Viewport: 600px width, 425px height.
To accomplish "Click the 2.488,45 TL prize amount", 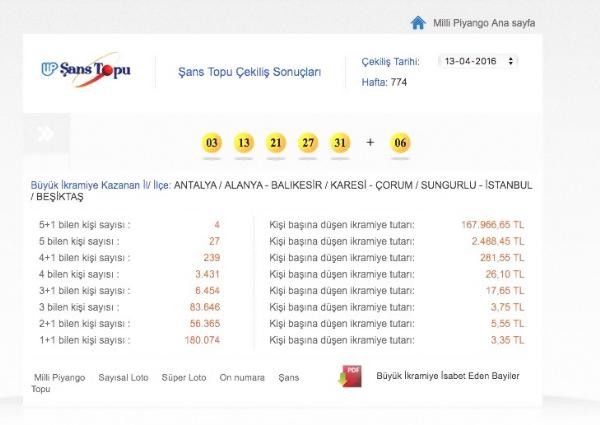I will pos(498,241).
